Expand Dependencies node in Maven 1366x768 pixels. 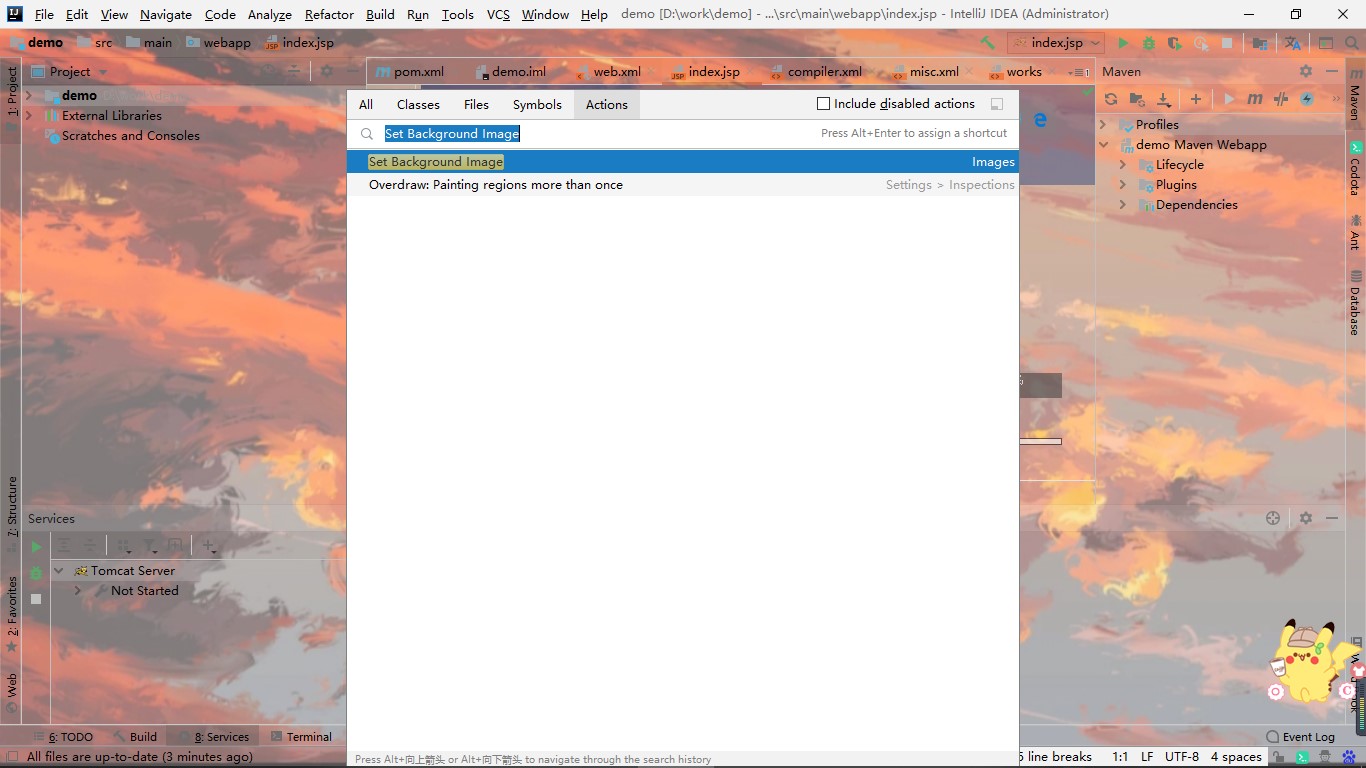[1123, 205]
